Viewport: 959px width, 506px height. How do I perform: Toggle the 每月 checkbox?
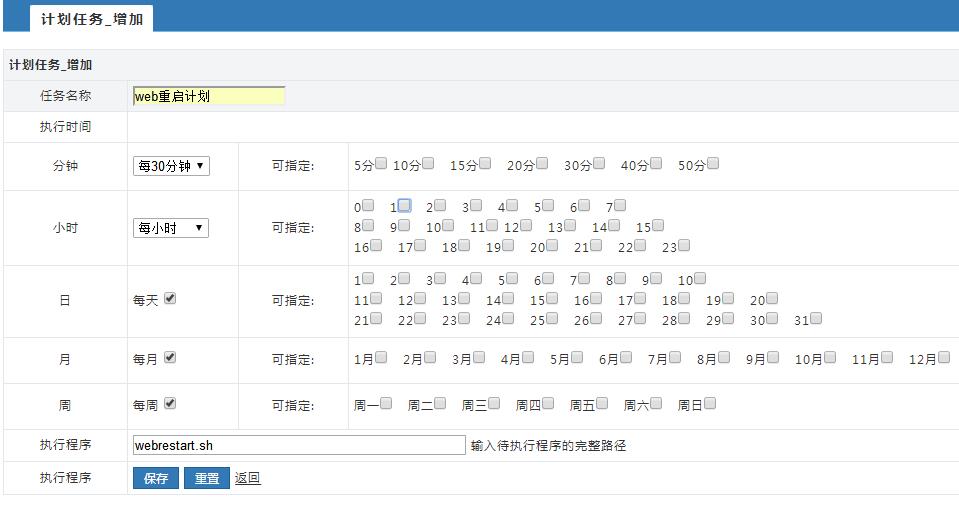coord(170,358)
